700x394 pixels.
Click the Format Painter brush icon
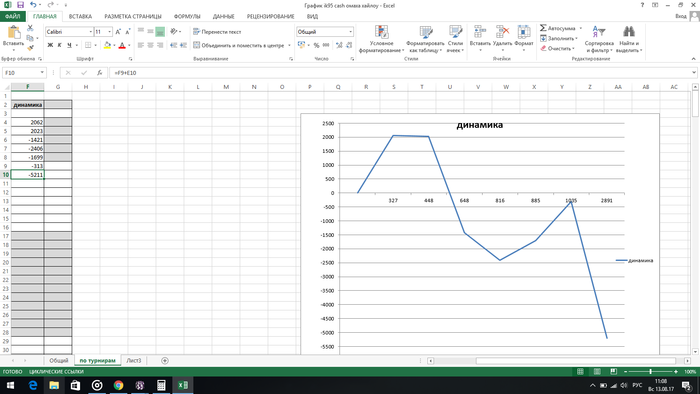[x=30, y=48]
